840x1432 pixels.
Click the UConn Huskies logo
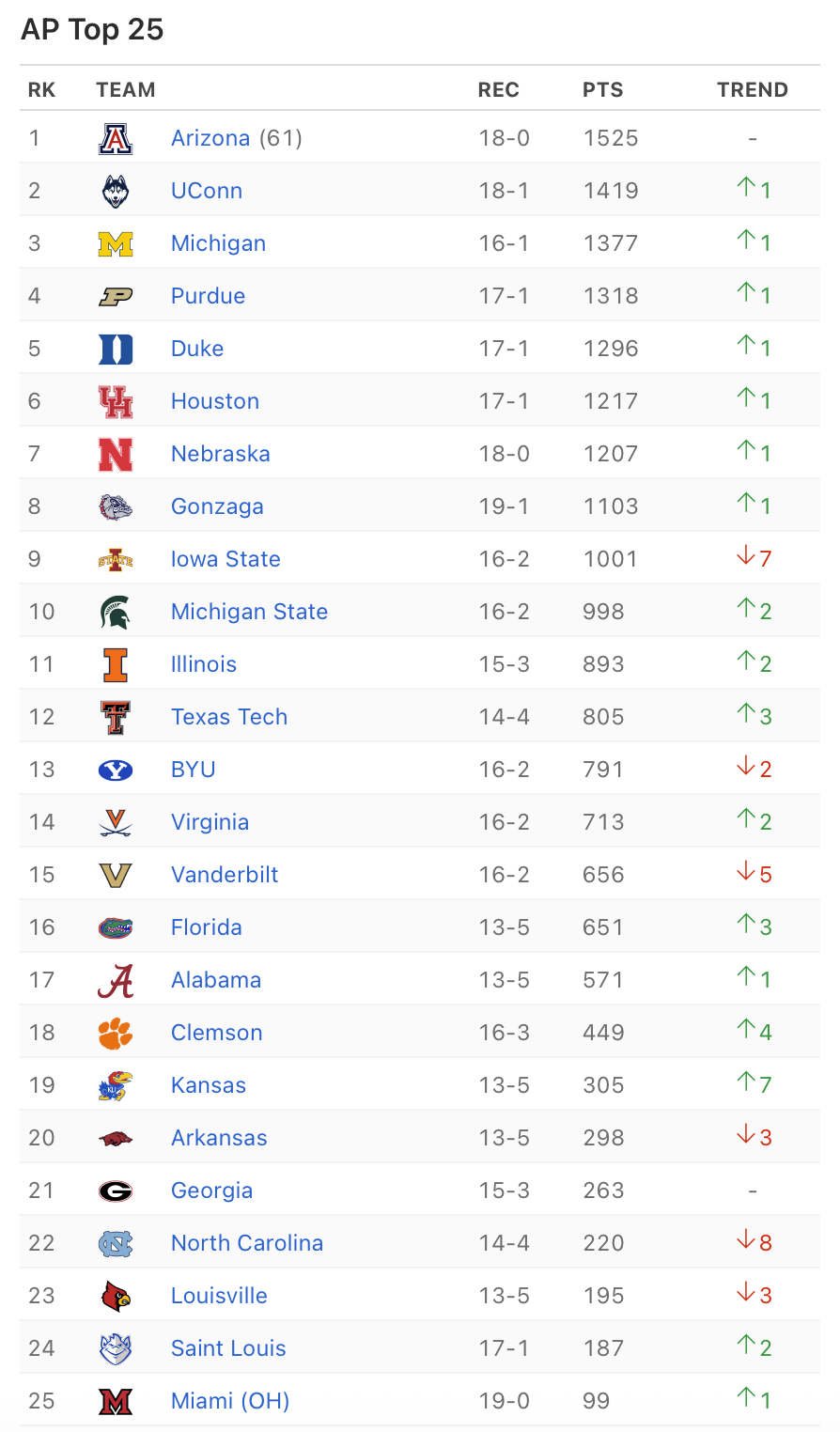pos(116,192)
